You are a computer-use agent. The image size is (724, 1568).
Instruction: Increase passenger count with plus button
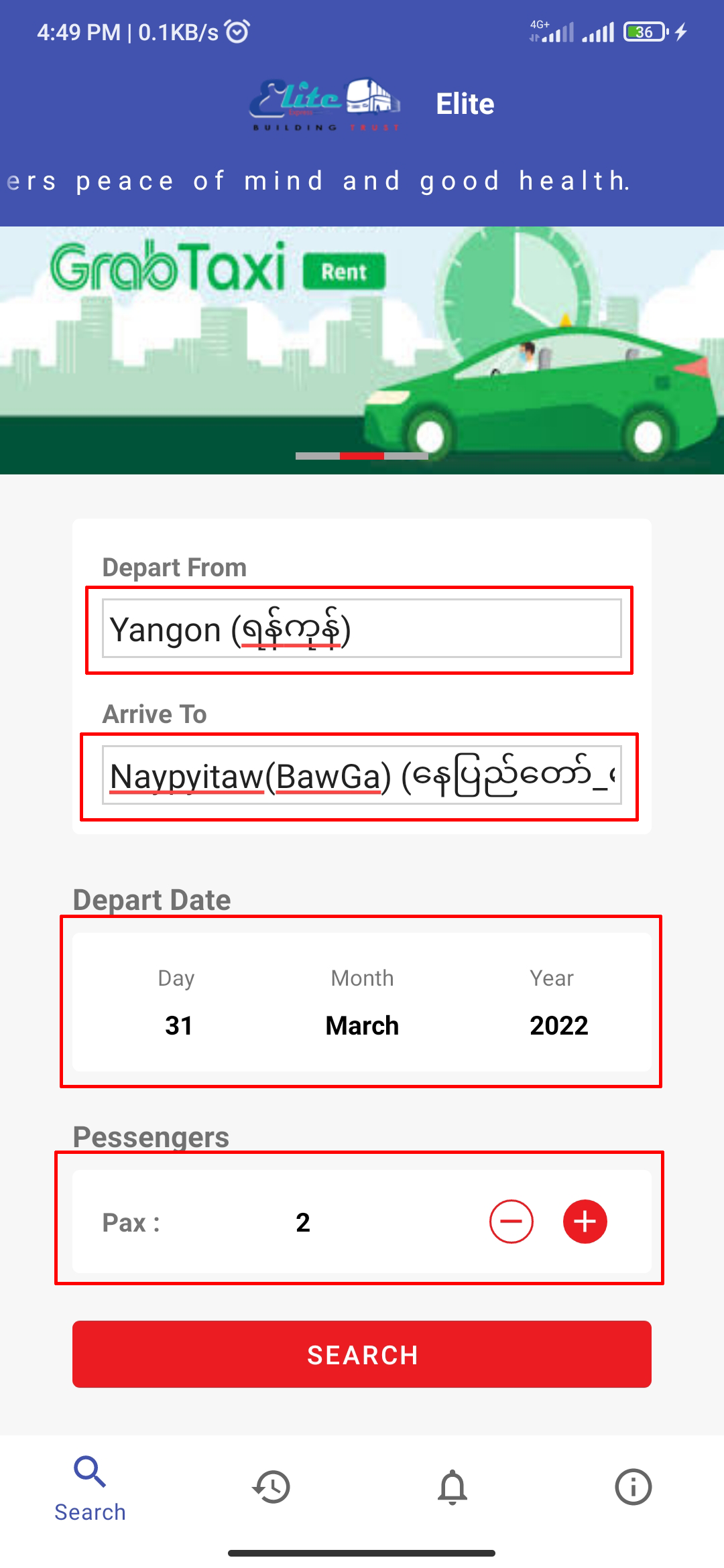click(585, 1222)
